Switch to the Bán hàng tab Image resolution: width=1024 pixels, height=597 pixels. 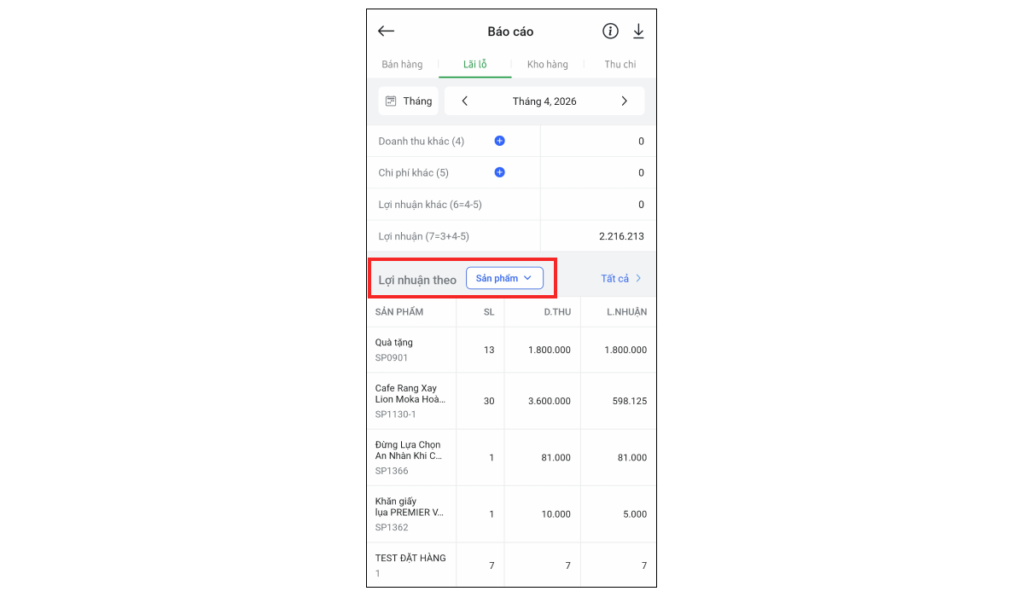(402, 64)
